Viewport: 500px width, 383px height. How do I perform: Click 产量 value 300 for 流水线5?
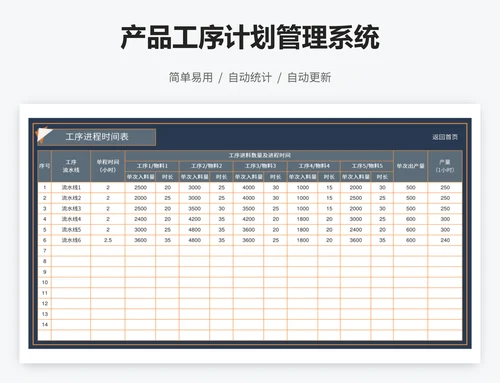[x=445, y=230]
